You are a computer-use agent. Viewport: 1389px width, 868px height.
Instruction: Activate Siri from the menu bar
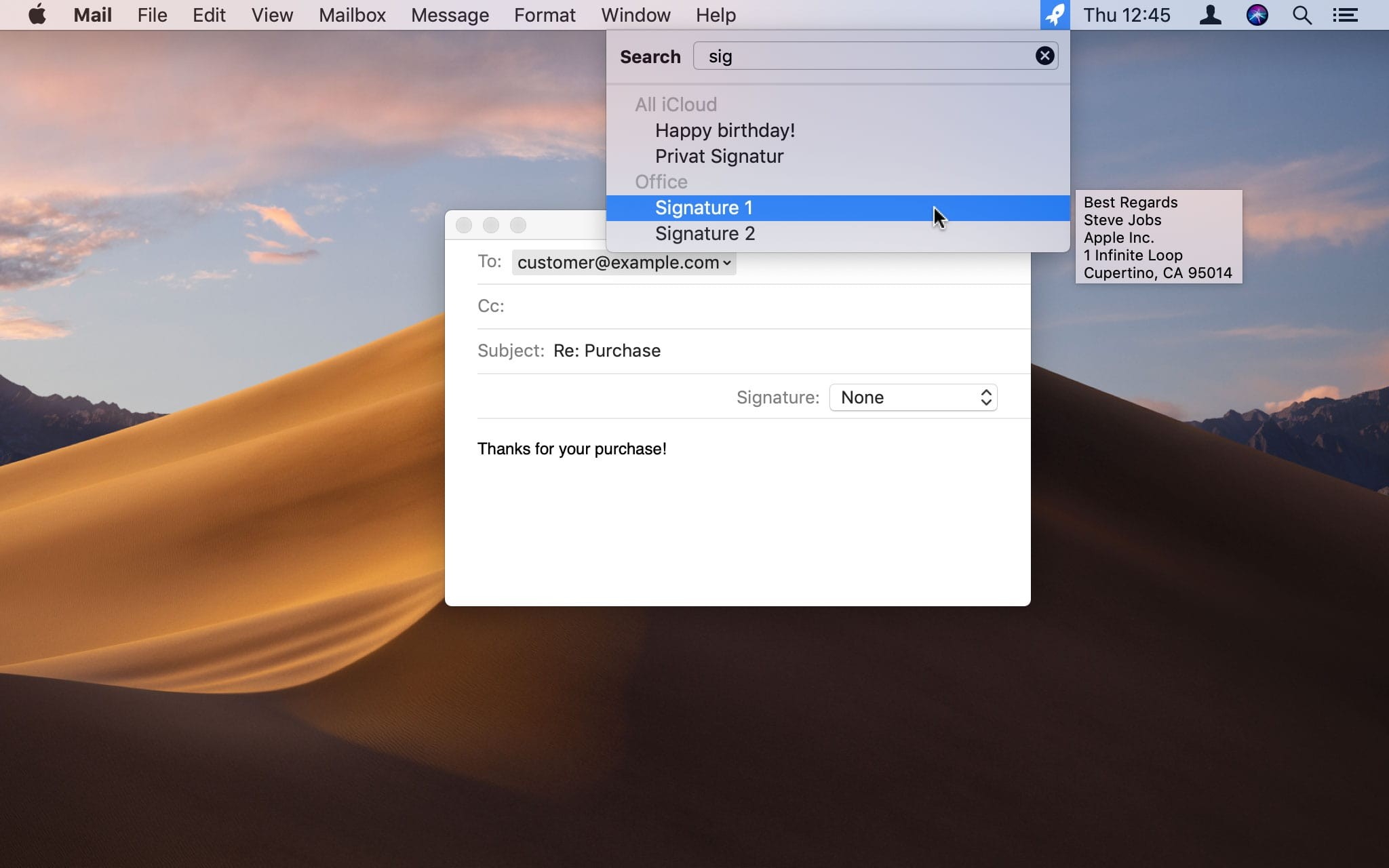1257,14
